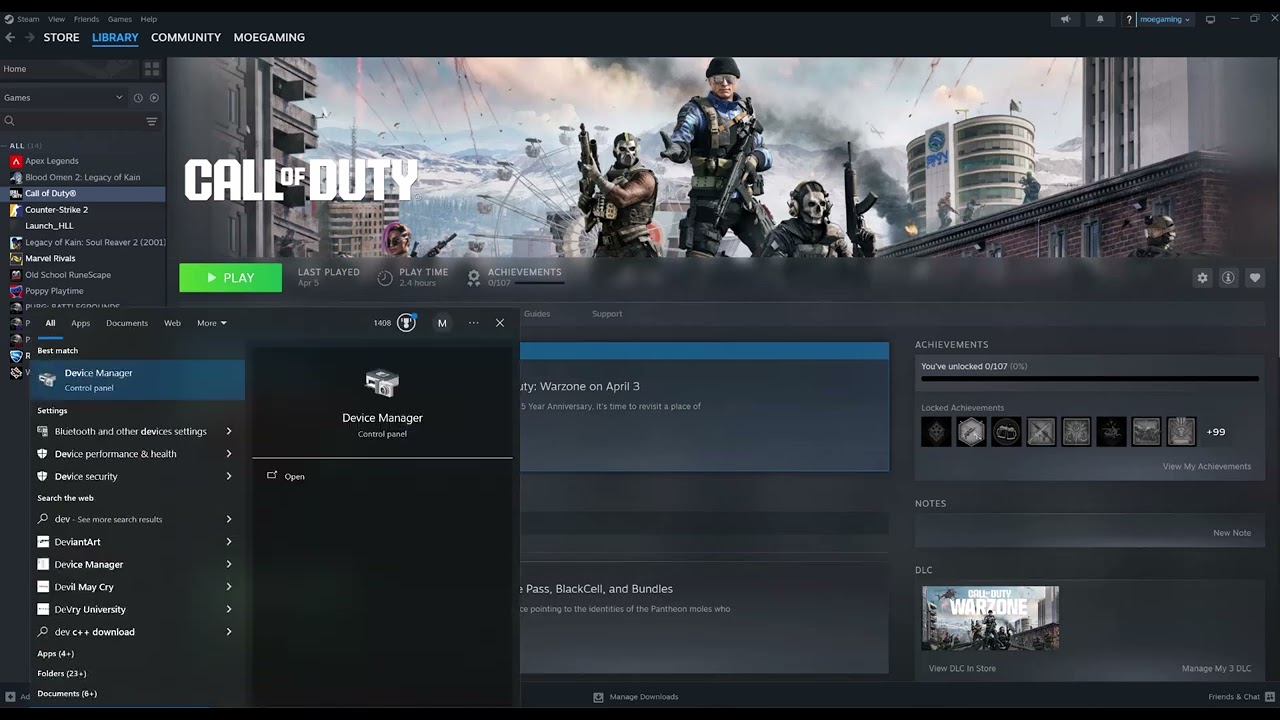The width and height of the screenshot is (1280, 720).
Task: Click the Steam back navigation arrow
Action: click(10, 37)
